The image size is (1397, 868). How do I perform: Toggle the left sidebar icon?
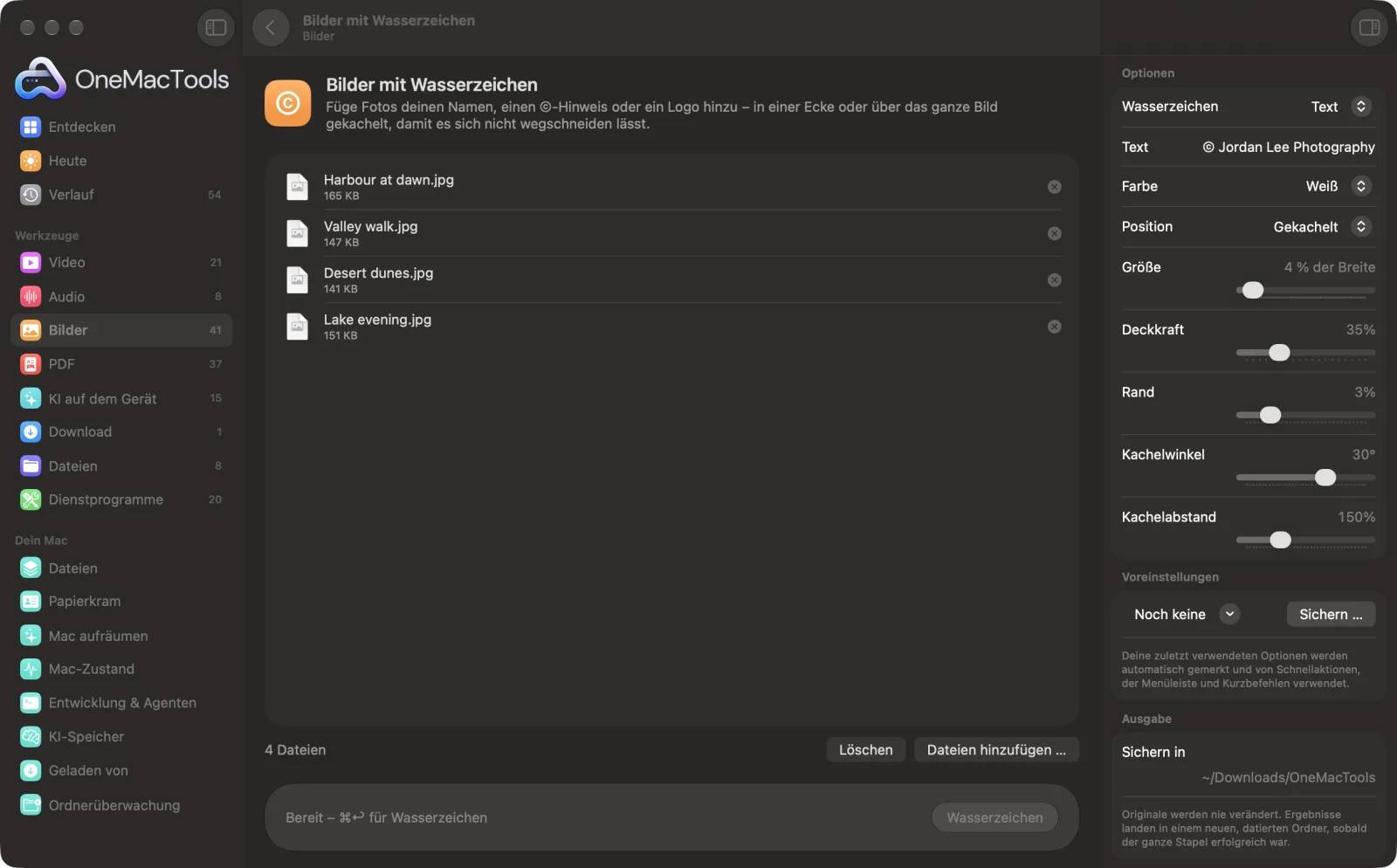[x=216, y=27]
